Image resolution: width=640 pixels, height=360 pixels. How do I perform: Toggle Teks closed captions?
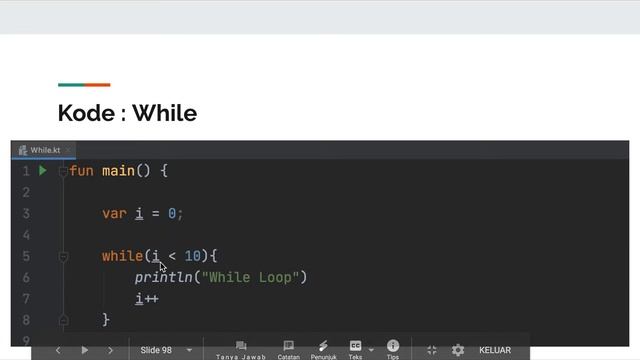click(355, 350)
